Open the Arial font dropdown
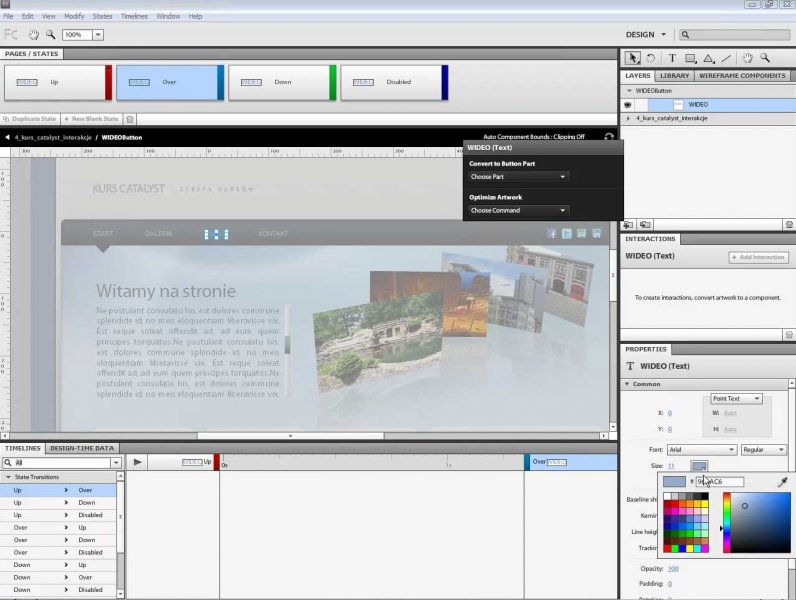 pos(701,450)
